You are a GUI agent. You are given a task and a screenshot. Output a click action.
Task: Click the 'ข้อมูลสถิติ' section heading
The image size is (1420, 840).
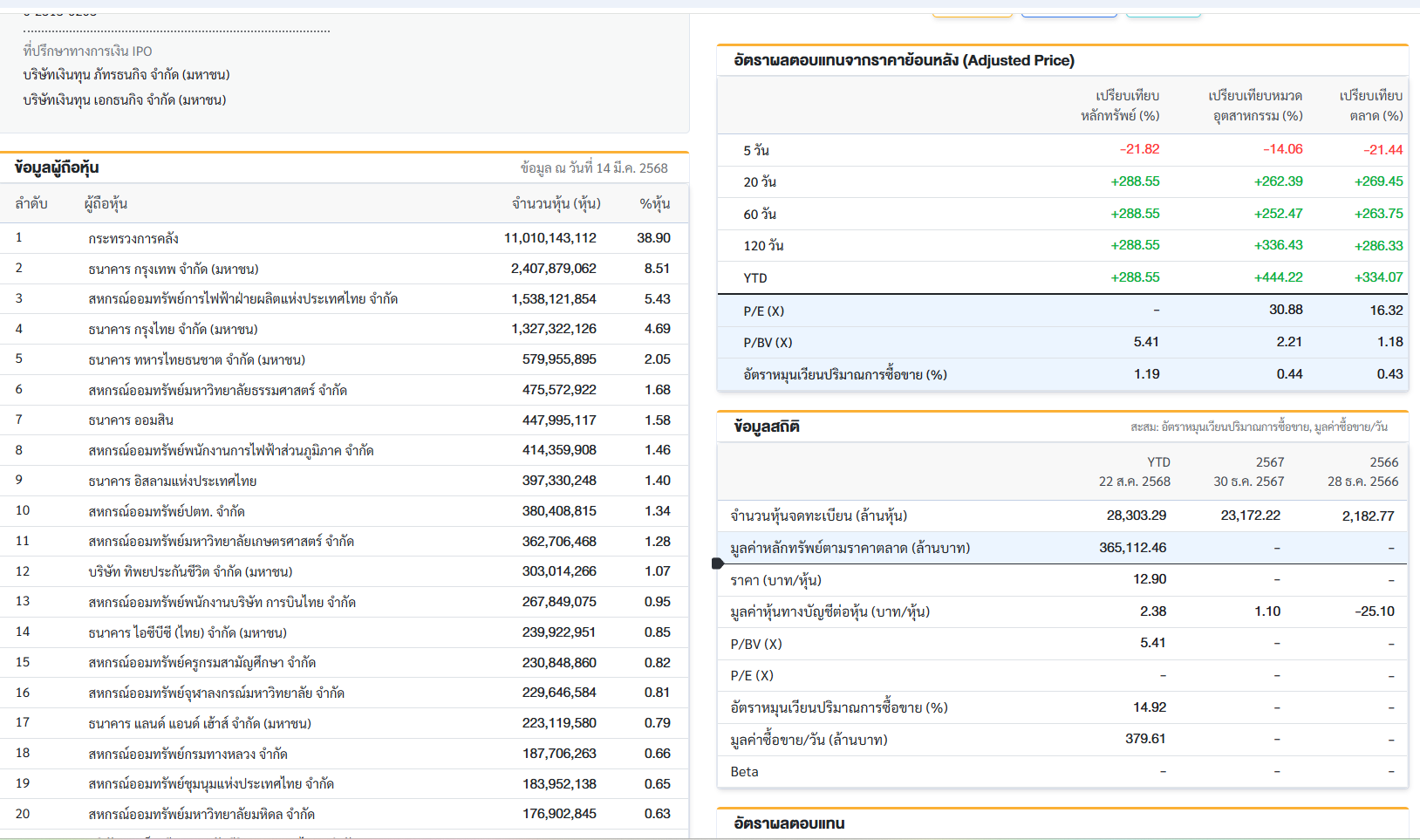(x=767, y=427)
